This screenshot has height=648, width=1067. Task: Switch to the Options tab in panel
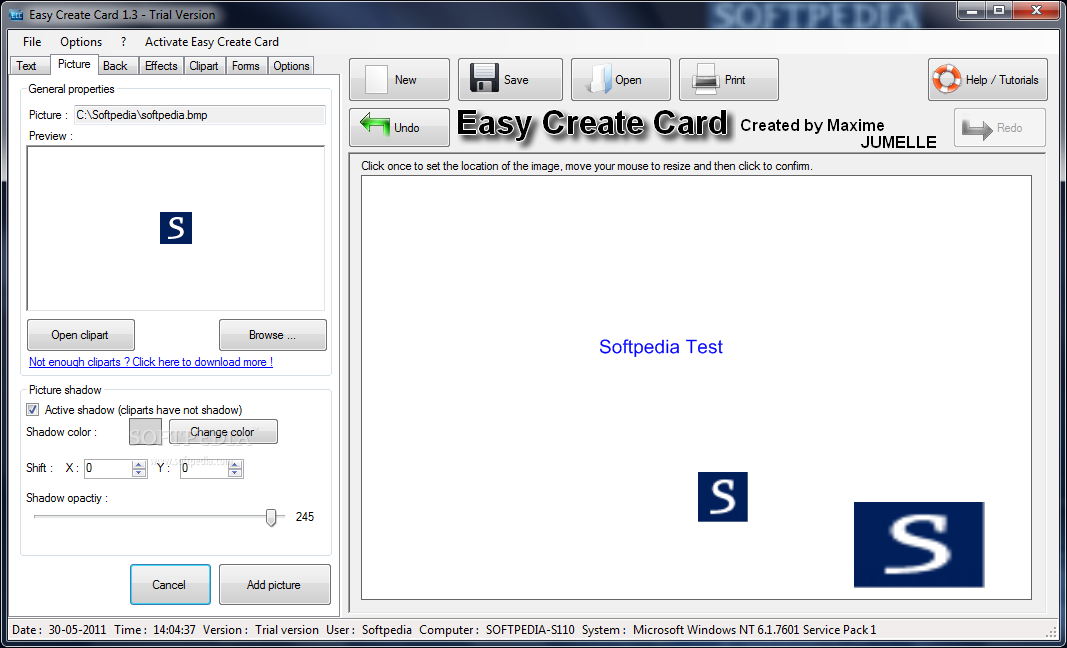click(291, 66)
